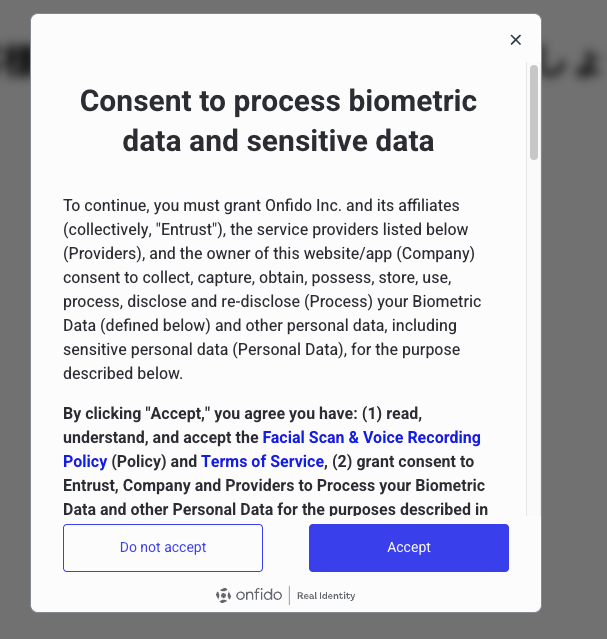607x639 pixels.
Task: Click the Onfido circular logo icon
Action: click(223, 595)
